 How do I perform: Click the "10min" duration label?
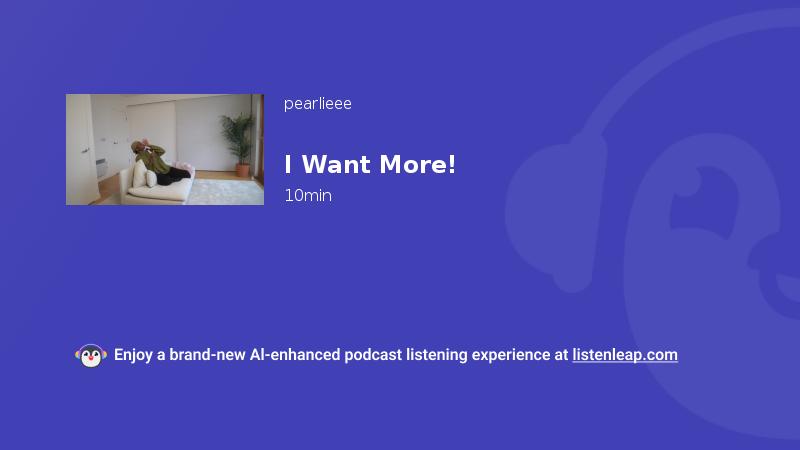(x=308, y=195)
